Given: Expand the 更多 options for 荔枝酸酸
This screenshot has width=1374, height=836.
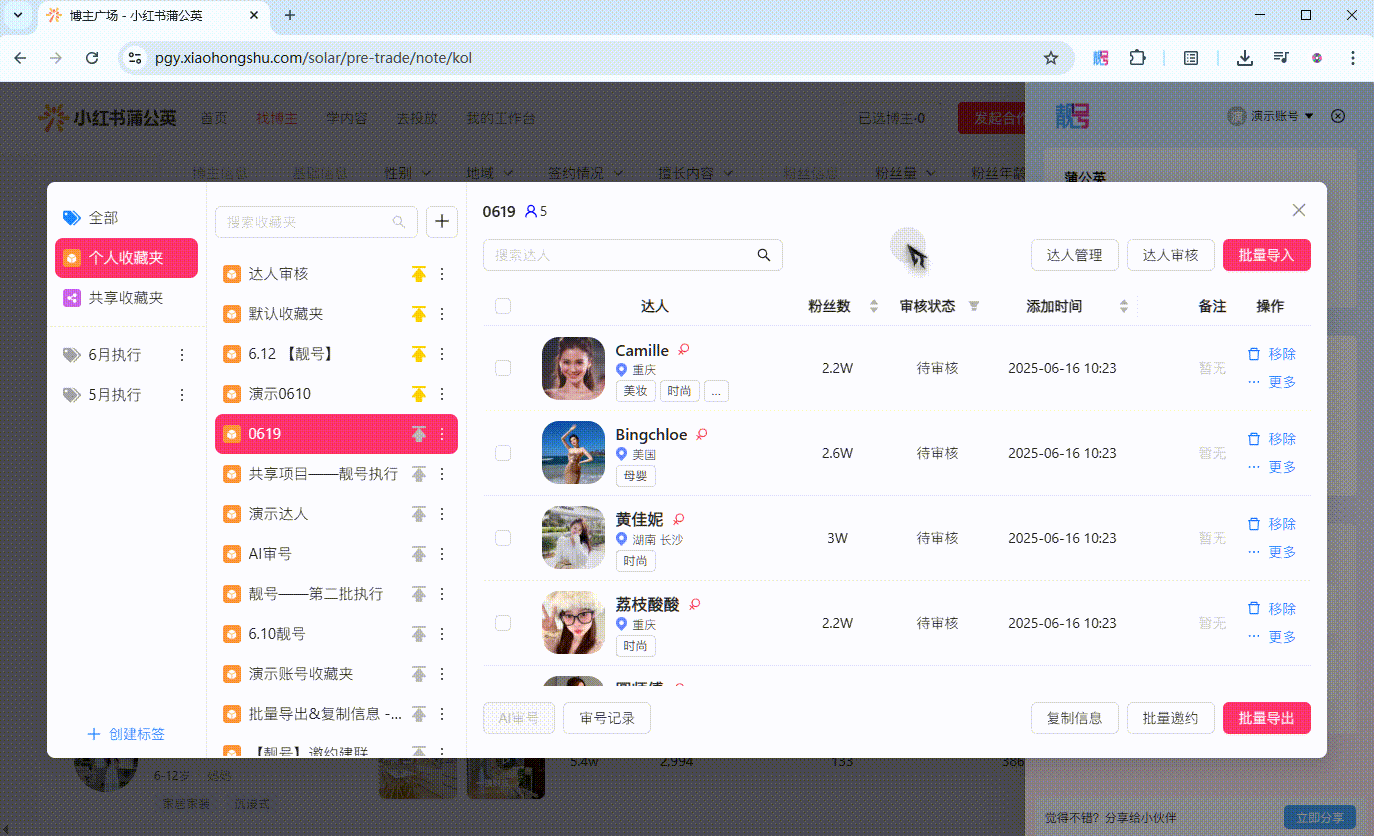Looking at the screenshot, I should tap(1272, 637).
